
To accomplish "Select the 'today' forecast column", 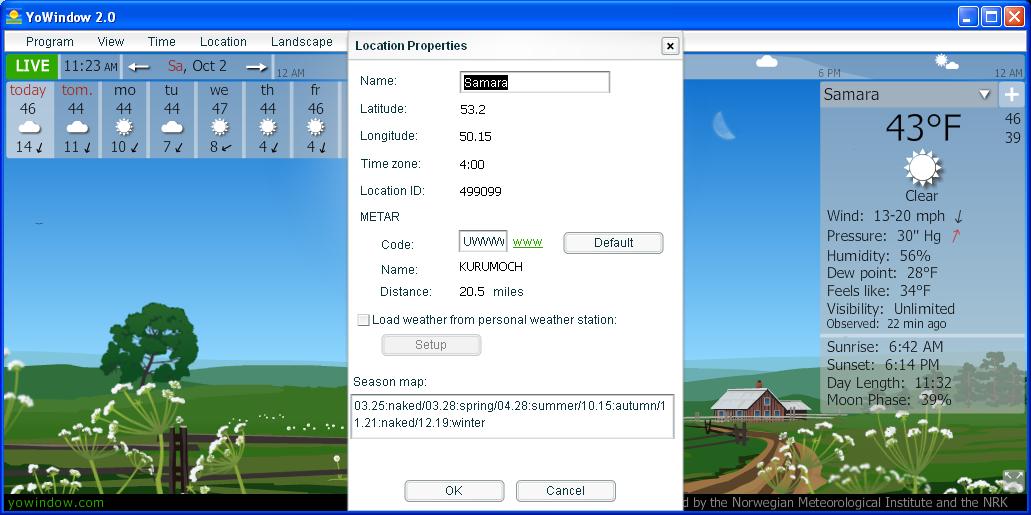I will [28, 119].
